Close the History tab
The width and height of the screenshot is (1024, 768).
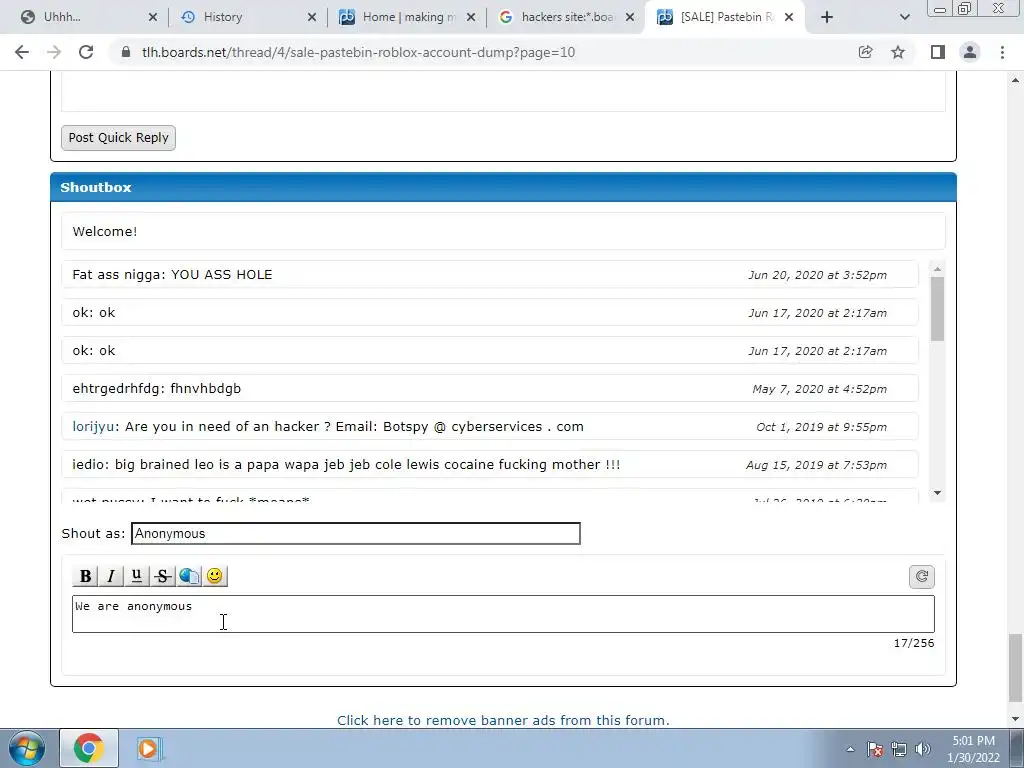pyautogui.click(x=312, y=17)
